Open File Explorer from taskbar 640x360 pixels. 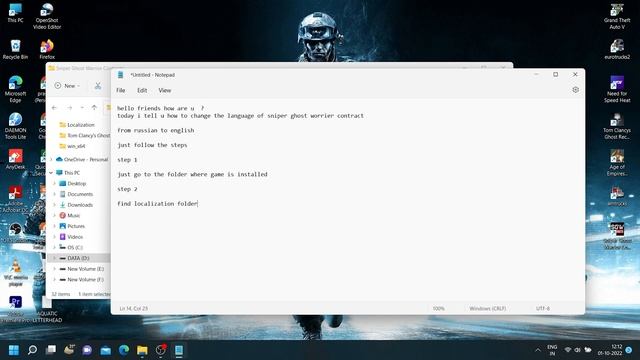pos(142,350)
